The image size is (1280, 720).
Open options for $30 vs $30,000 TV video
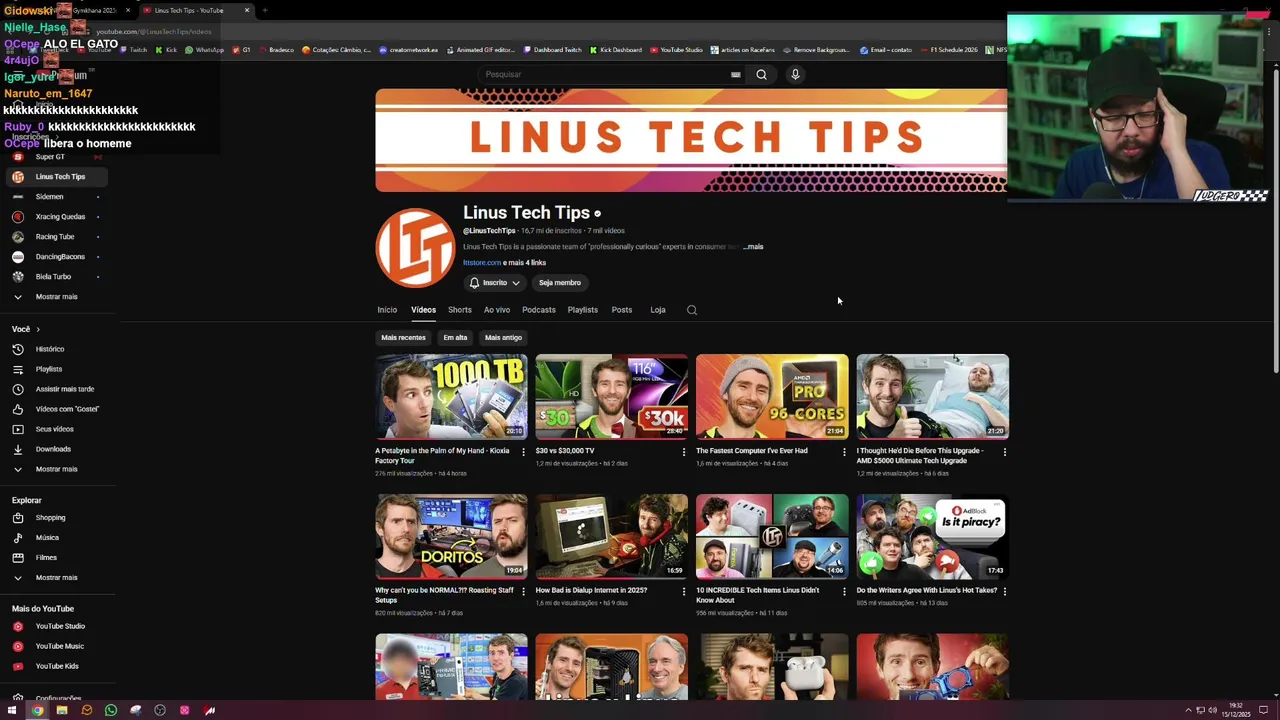(x=684, y=452)
